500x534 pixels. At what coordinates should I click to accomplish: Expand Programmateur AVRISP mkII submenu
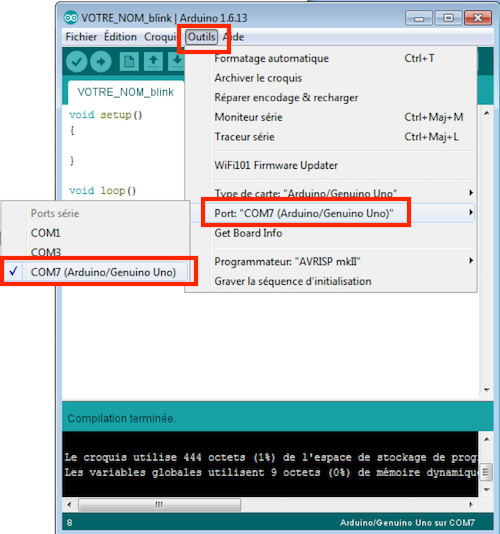pyautogui.click(x=331, y=262)
